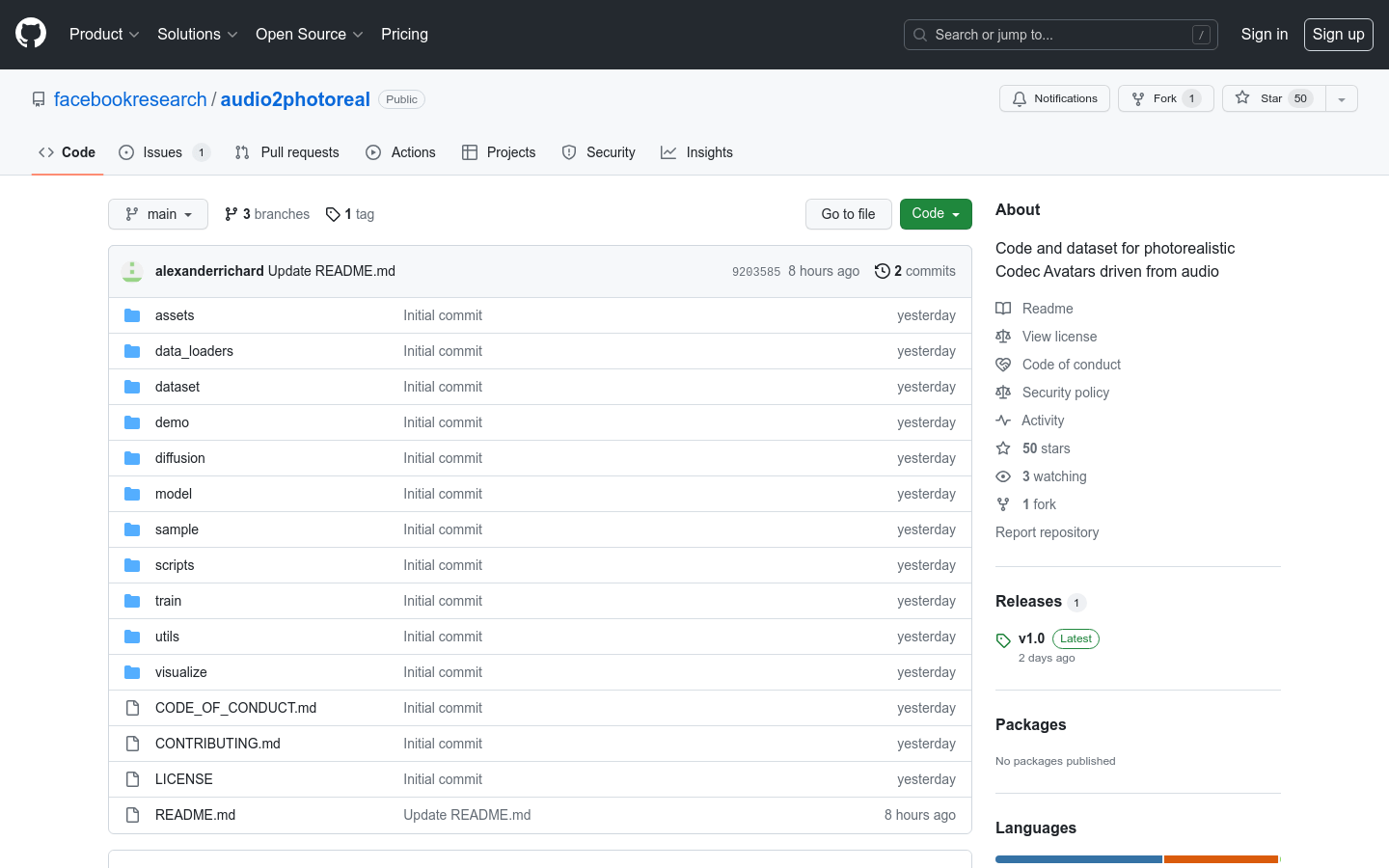Click the Sign in link
The image size is (1389, 868).
pos(1265,34)
